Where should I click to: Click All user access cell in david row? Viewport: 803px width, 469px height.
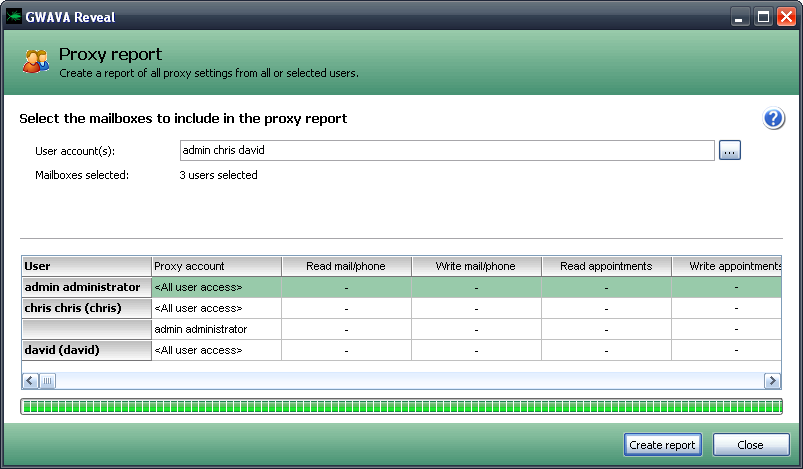[217, 350]
